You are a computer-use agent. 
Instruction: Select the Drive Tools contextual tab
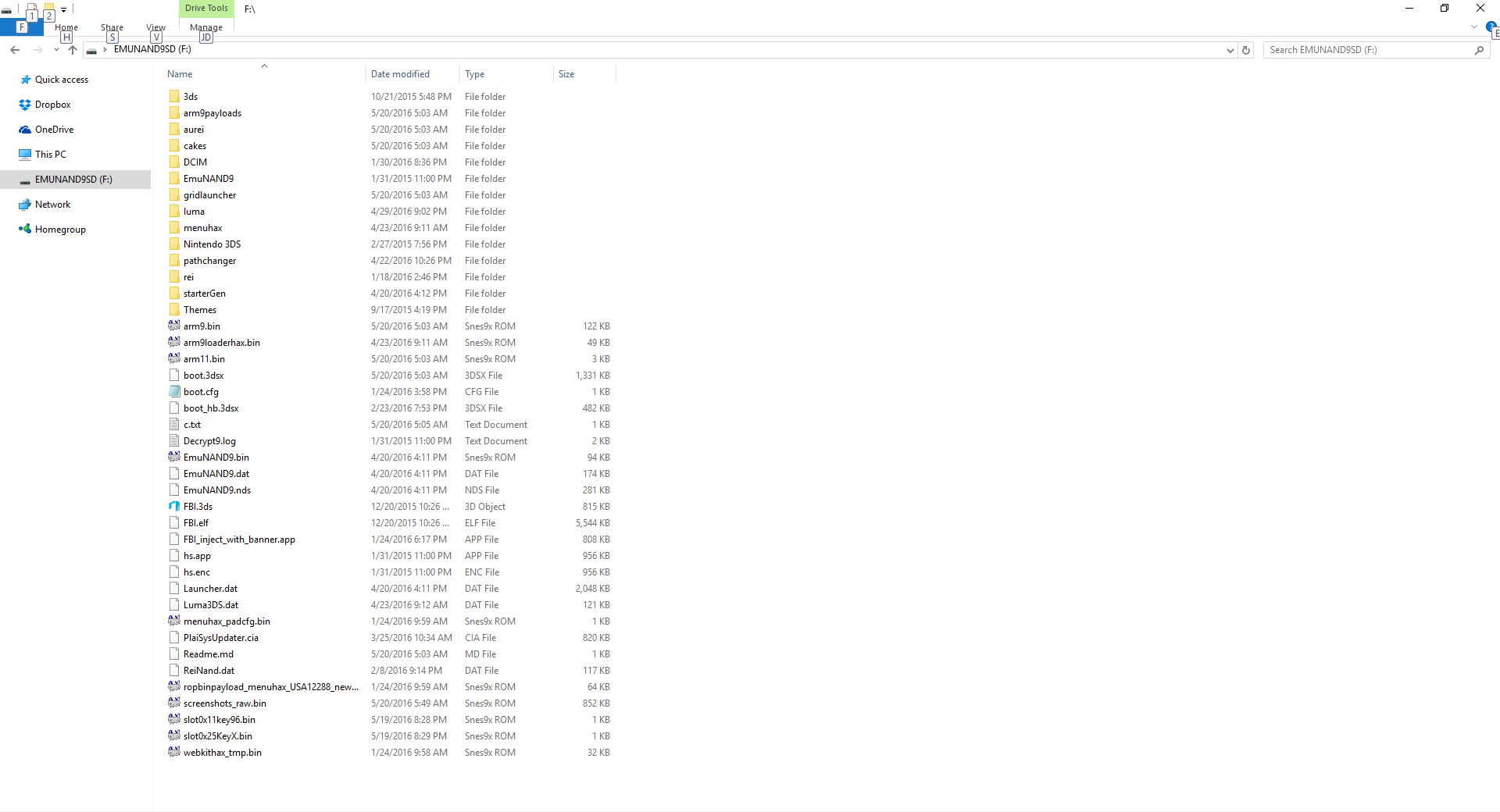coord(206,8)
